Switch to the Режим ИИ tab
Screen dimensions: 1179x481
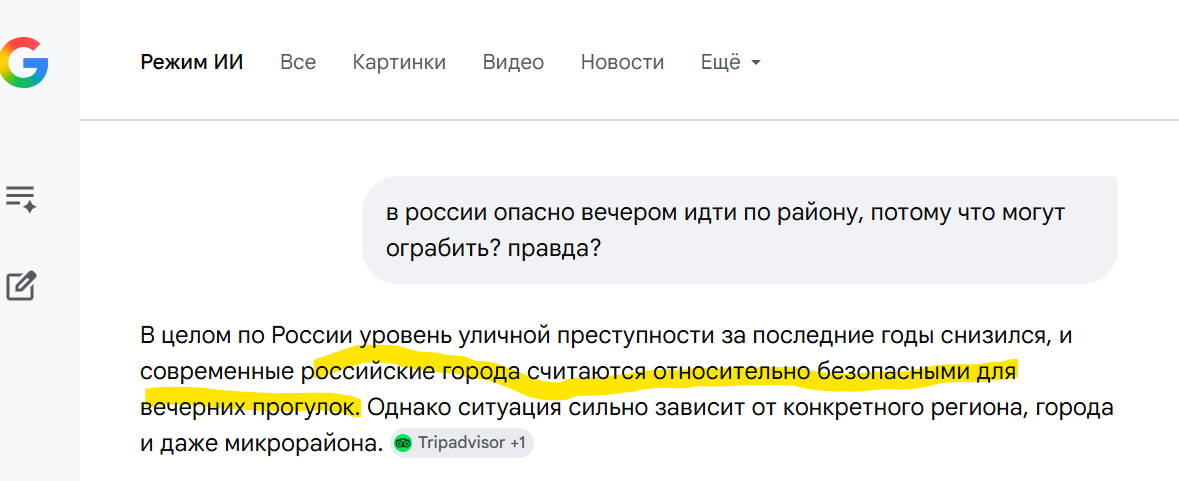[192, 62]
